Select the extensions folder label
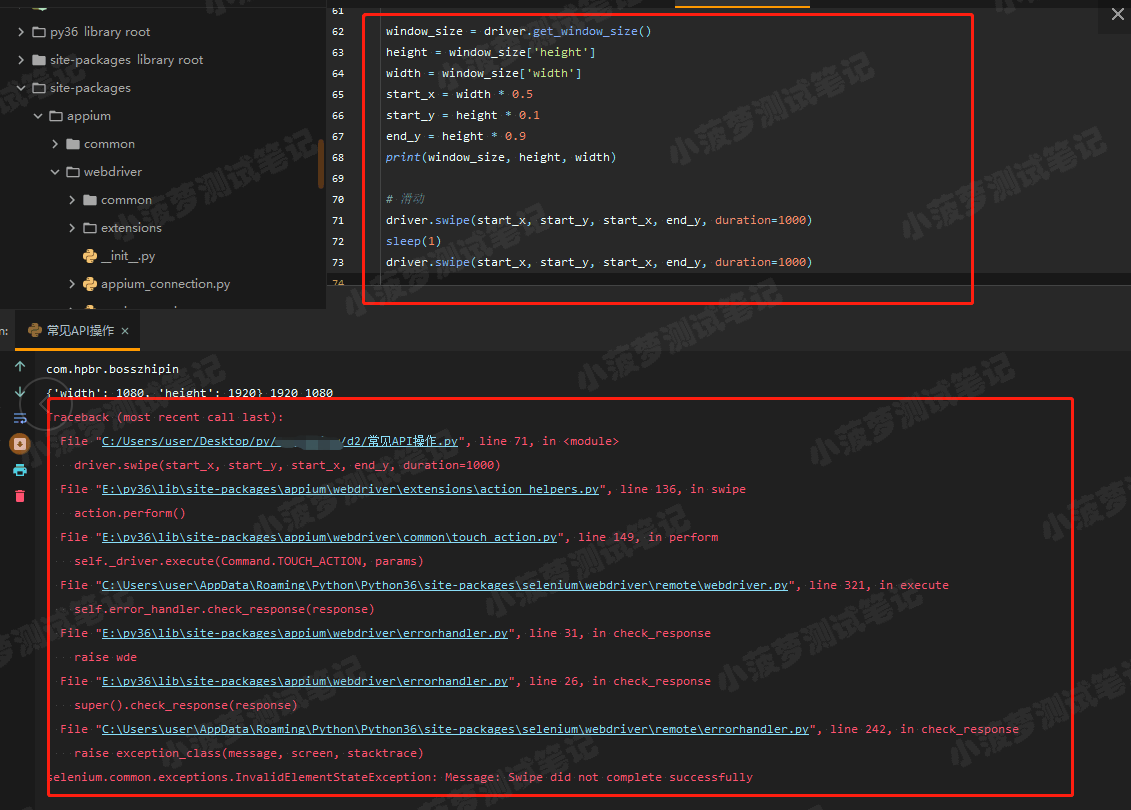1131x810 pixels. click(x=131, y=228)
